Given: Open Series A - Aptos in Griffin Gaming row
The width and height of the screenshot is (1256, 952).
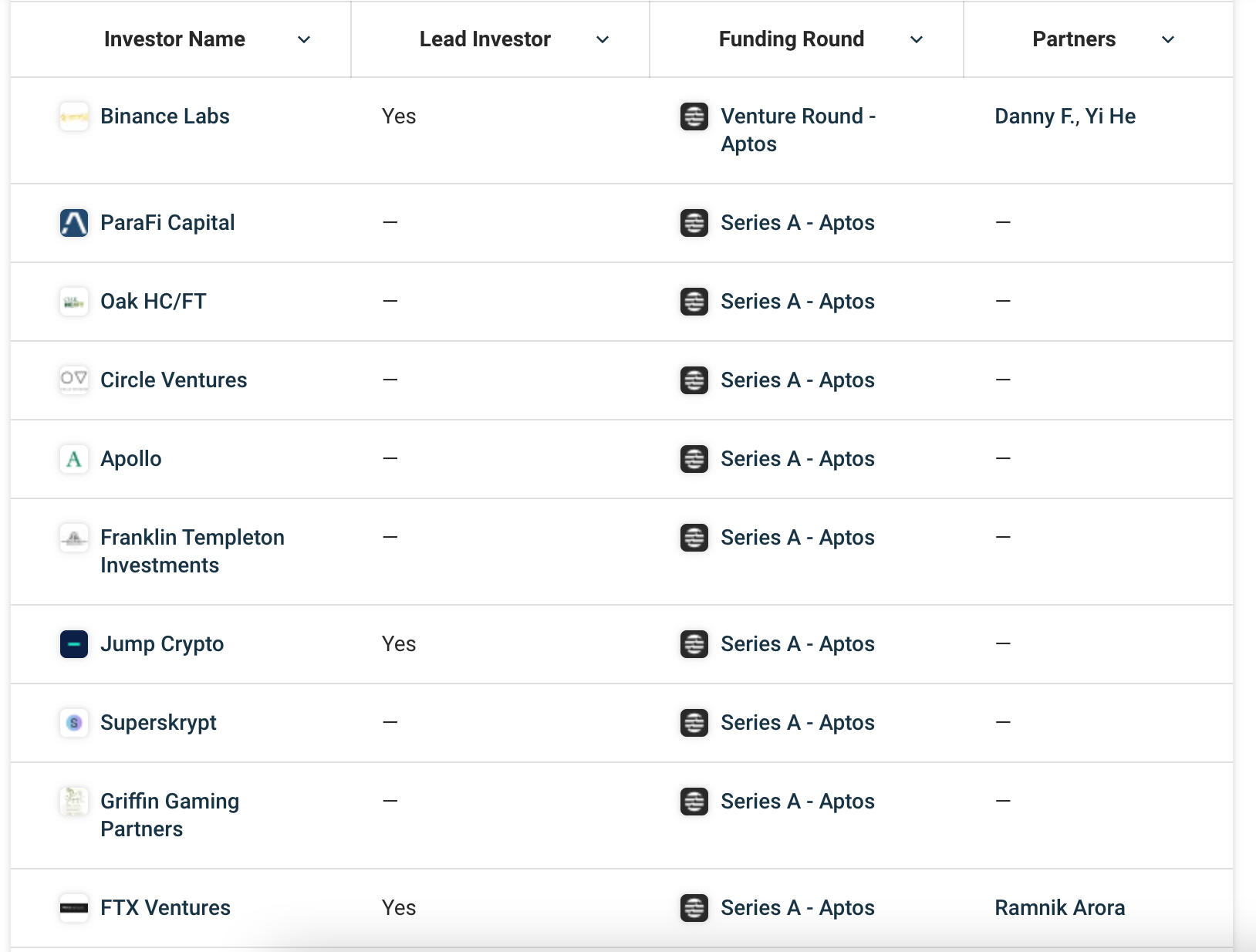Looking at the screenshot, I should [798, 802].
